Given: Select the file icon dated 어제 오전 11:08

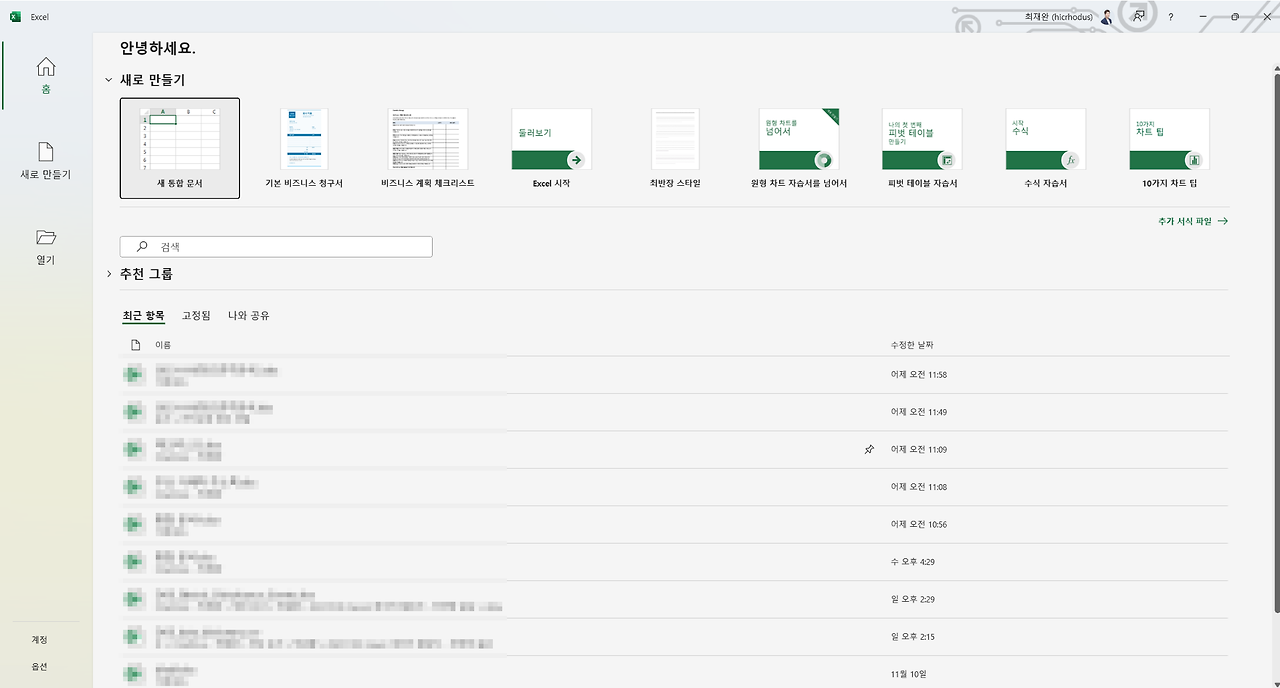Looking at the screenshot, I should (133, 487).
